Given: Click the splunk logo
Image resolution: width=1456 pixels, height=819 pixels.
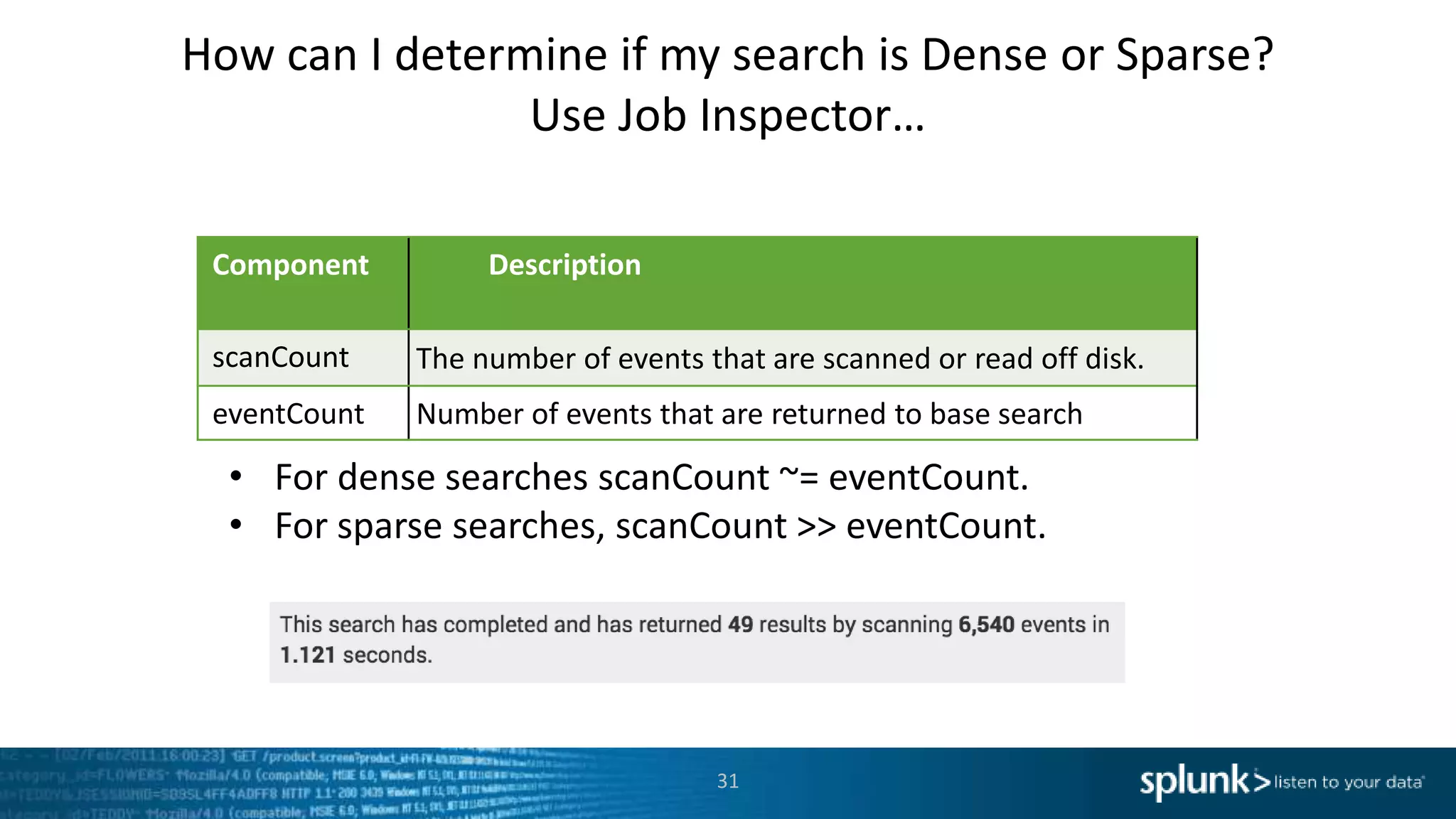Looking at the screenshot, I should 1204,782.
